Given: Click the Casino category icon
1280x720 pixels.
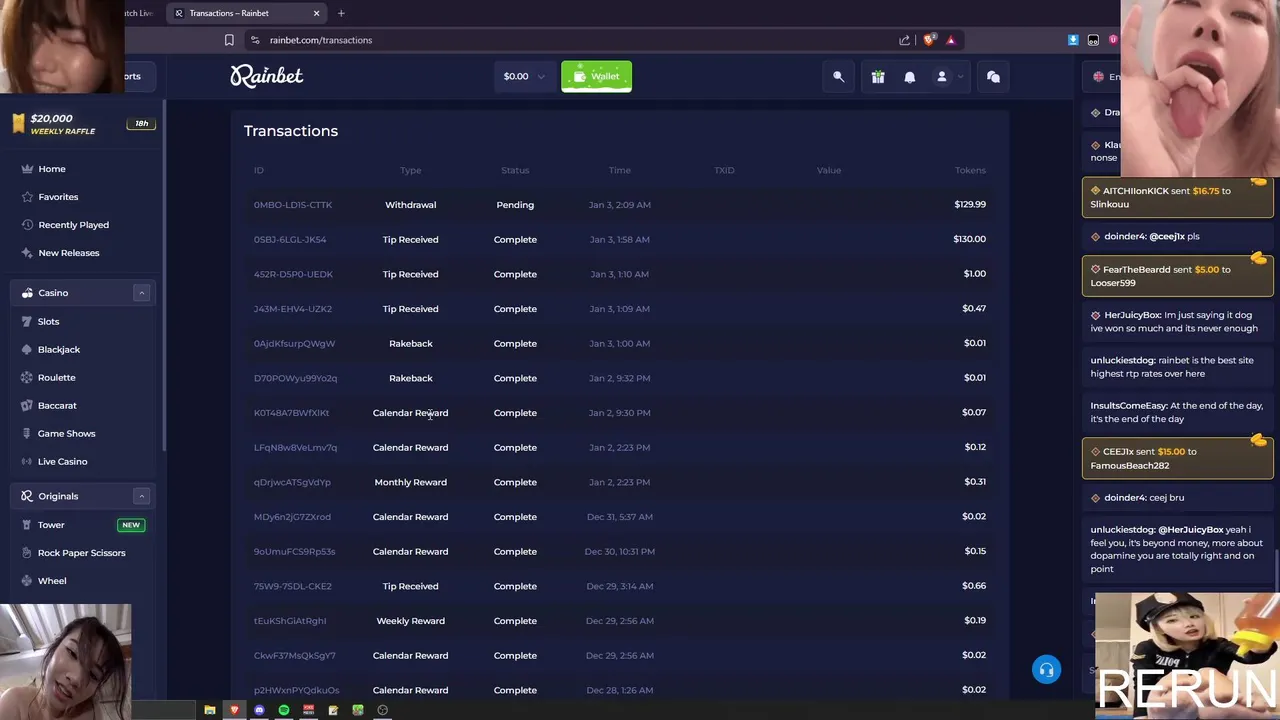Looking at the screenshot, I should [x=27, y=293].
